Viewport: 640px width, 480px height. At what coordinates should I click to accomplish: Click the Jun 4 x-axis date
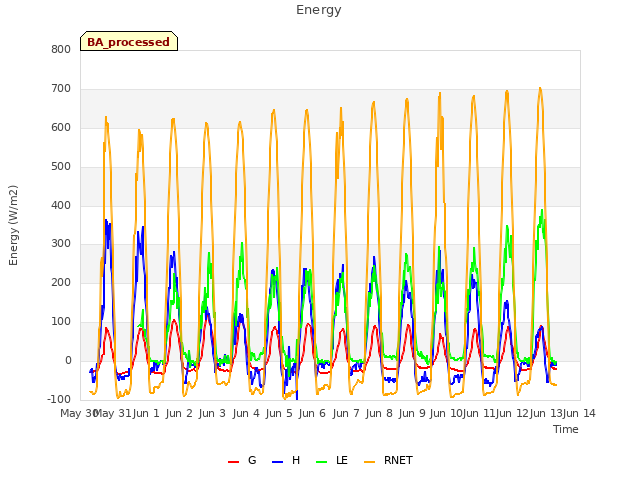pyautogui.click(x=246, y=413)
